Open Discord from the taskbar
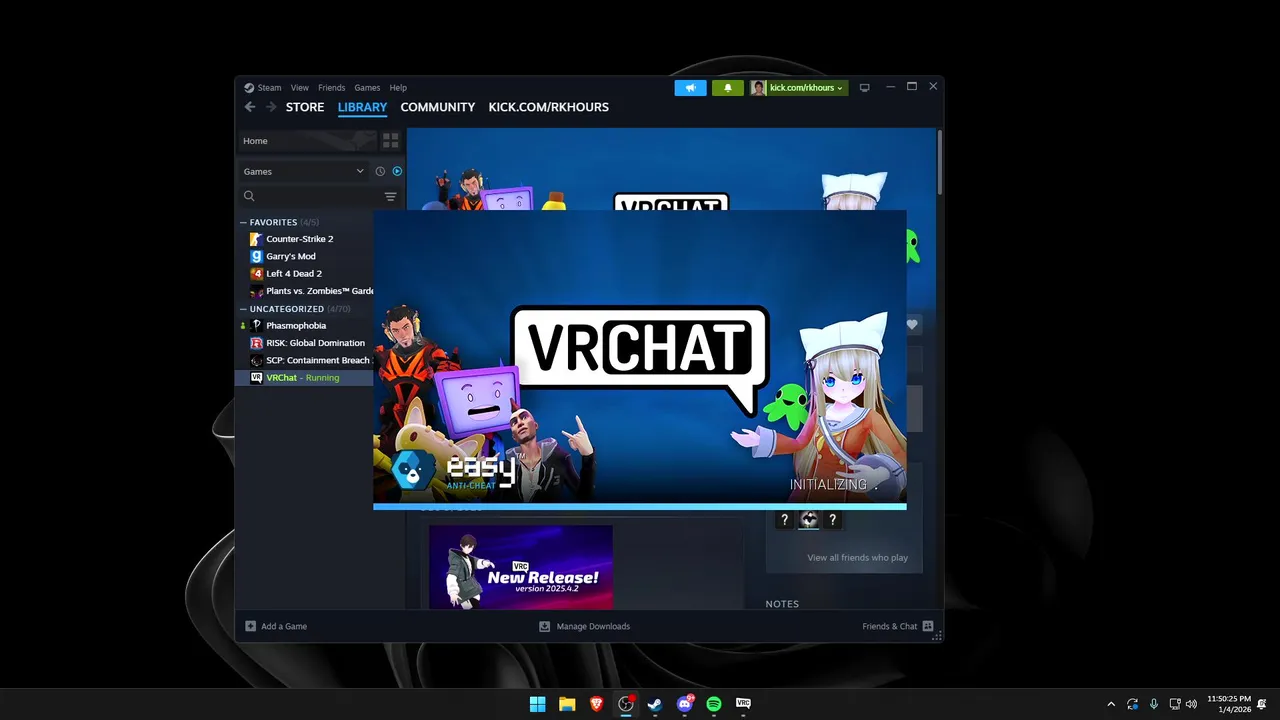 point(685,704)
